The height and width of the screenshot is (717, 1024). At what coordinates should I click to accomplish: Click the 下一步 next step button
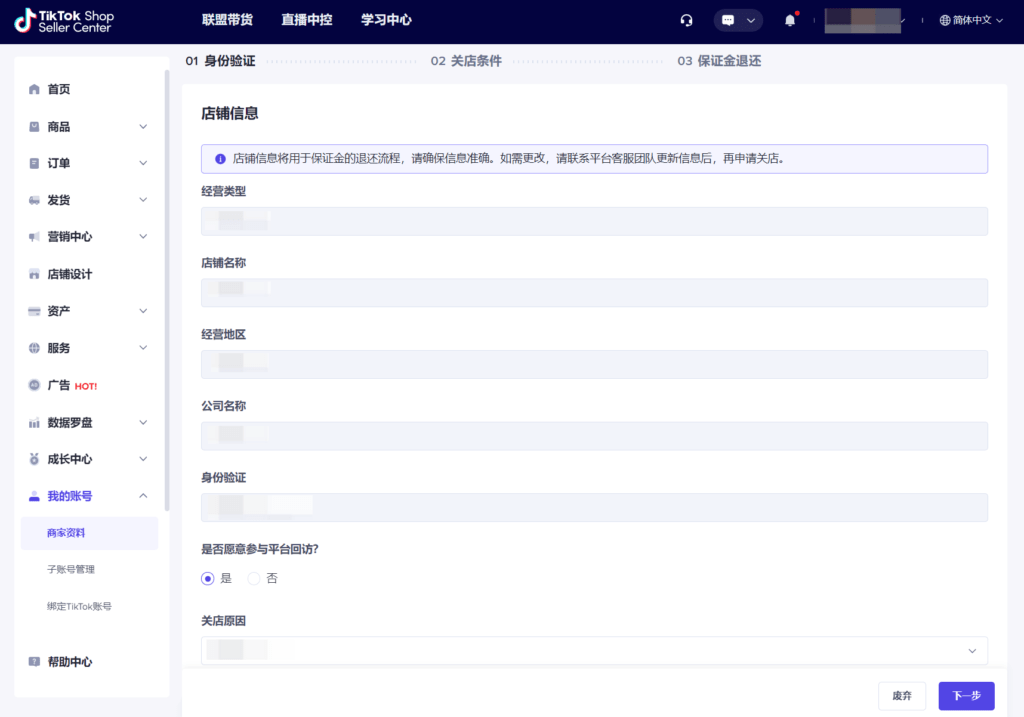[965, 695]
